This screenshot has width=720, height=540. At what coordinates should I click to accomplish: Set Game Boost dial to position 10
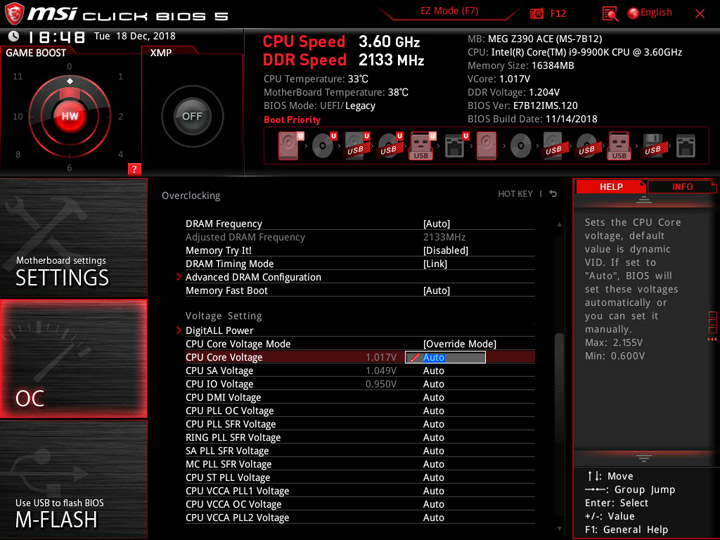(x=17, y=116)
